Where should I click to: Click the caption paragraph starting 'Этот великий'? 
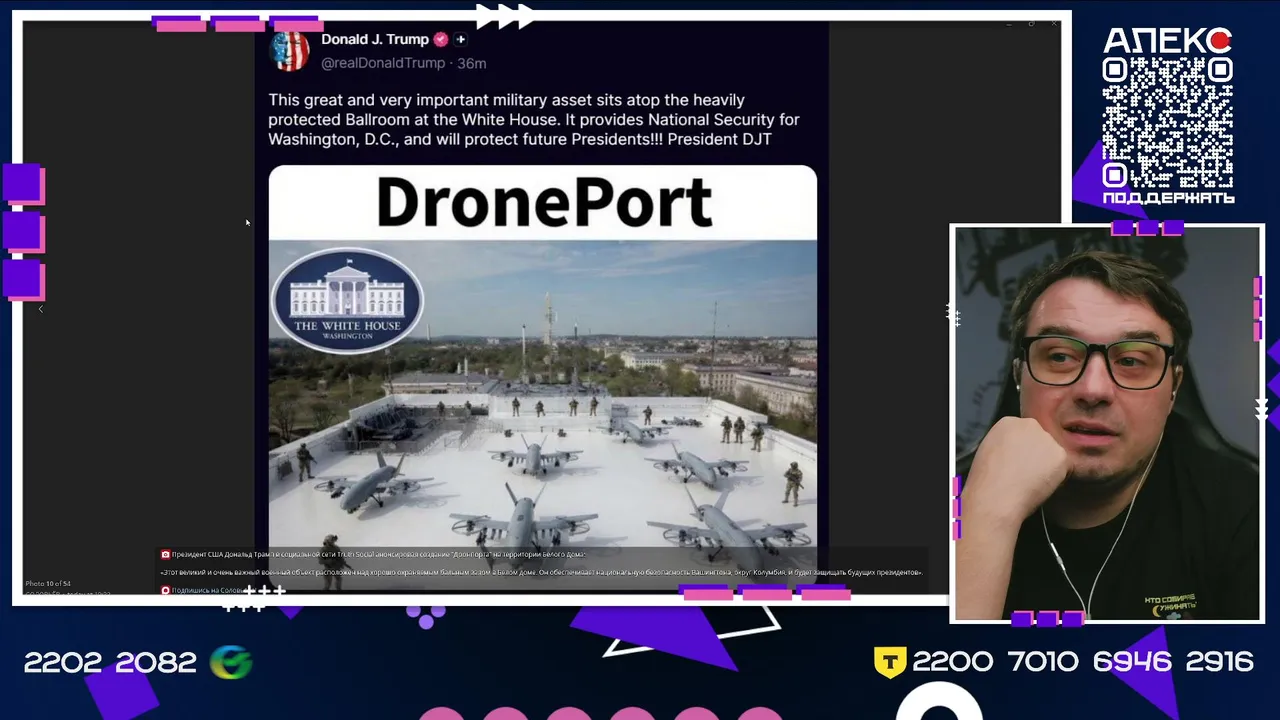tap(541, 572)
